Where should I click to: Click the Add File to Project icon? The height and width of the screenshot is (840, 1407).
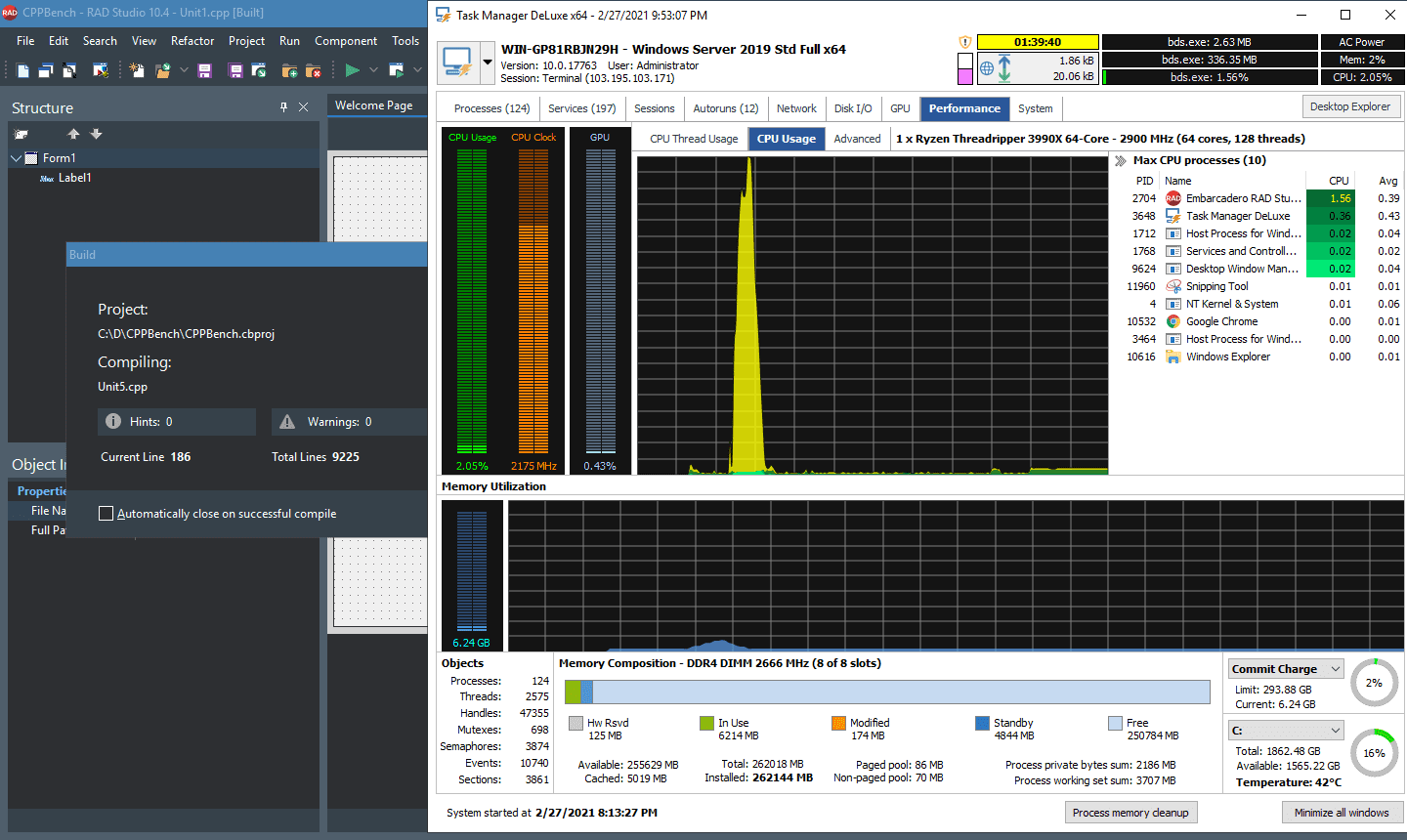click(x=289, y=70)
